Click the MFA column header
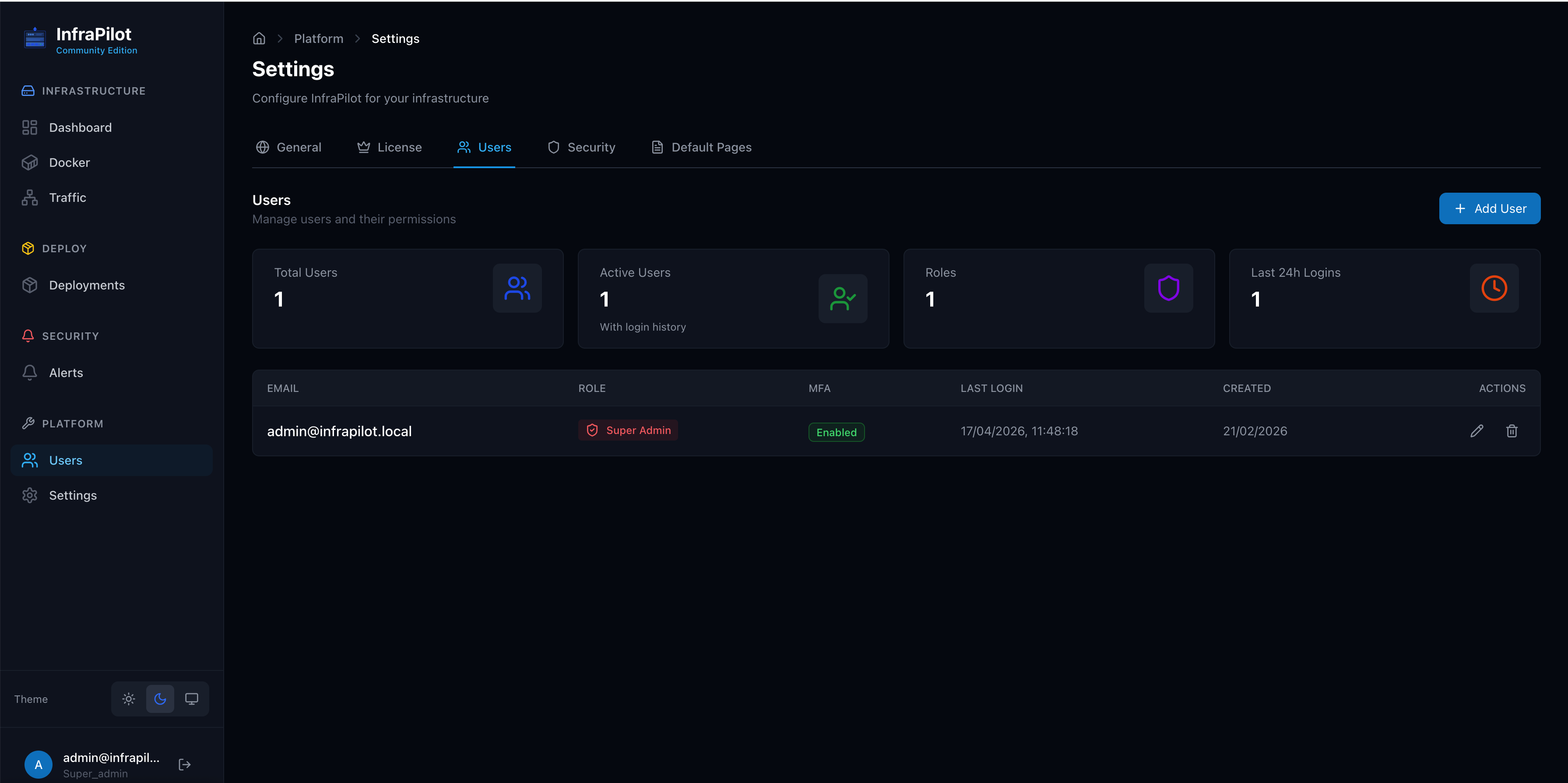Viewport: 1568px width, 783px height. click(x=819, y=388)
